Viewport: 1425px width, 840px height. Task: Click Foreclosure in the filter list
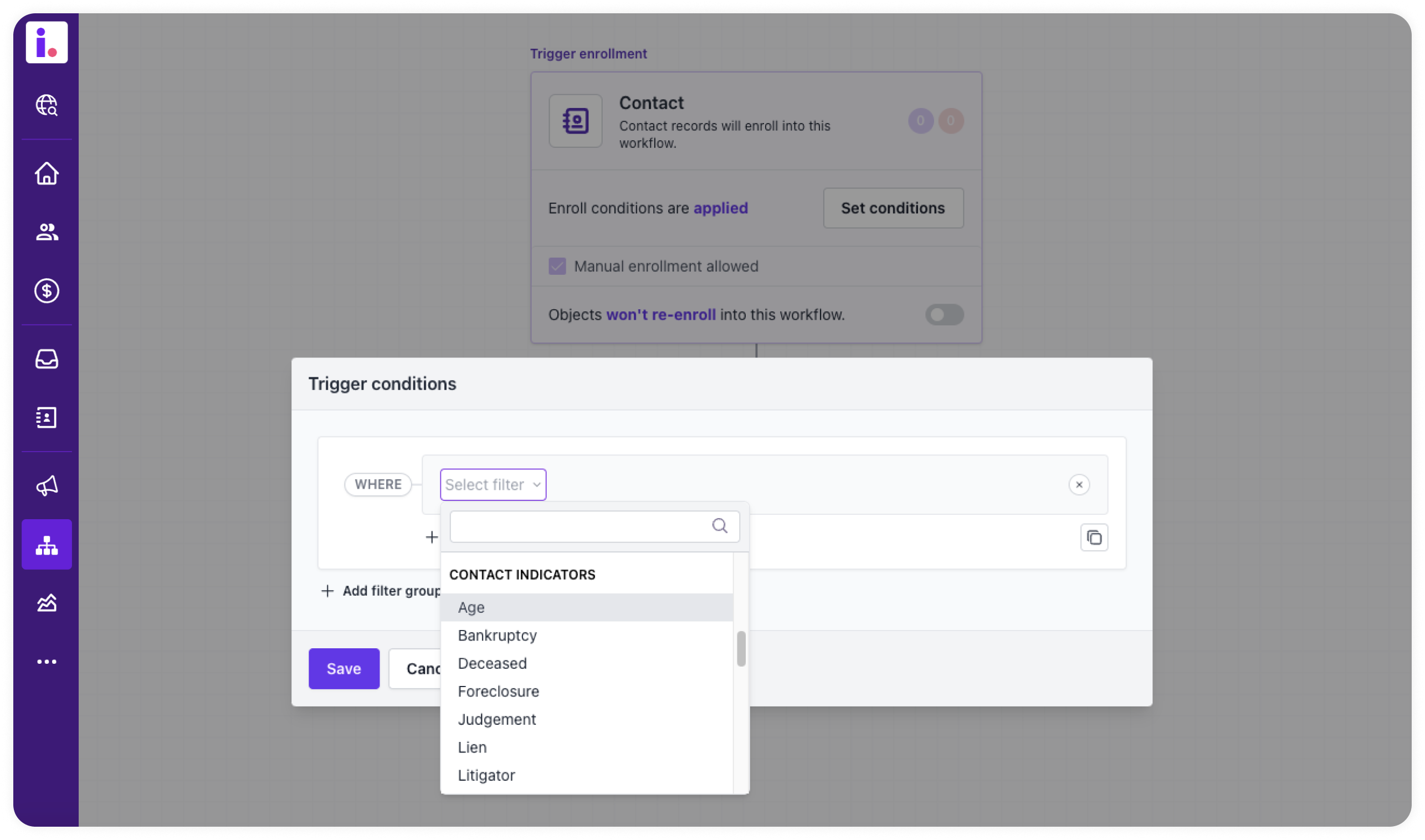498,691
